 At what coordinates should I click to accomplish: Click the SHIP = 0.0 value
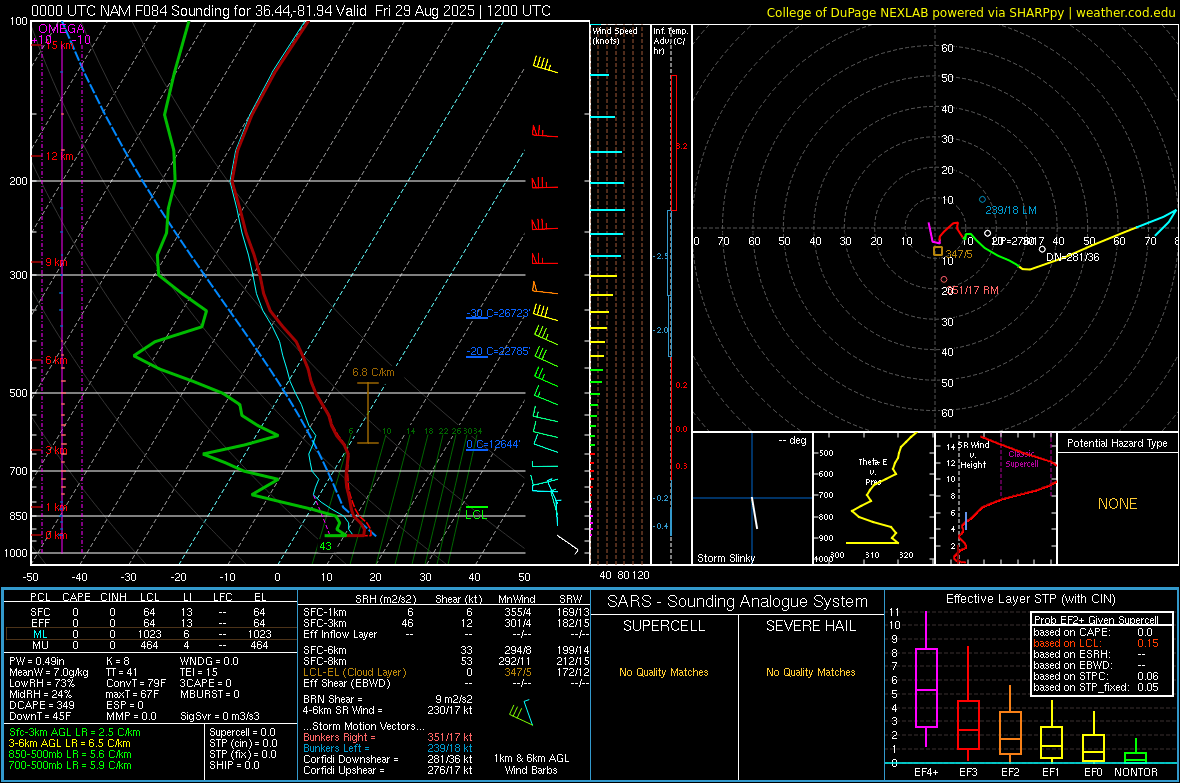pyautogui.click(x=234, y=765)
